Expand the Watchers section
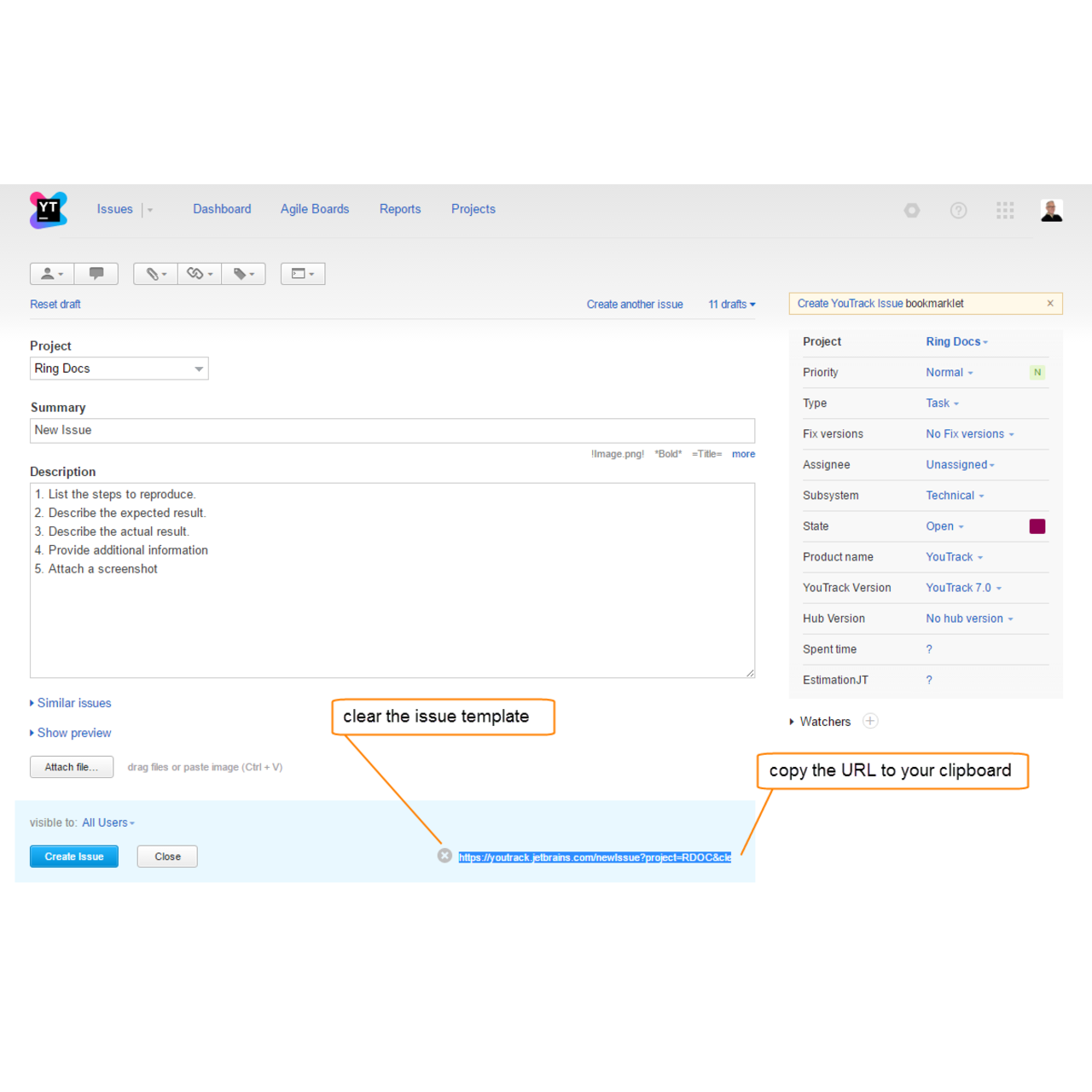The height and width of the screenshot is (1092, 1092). pyautogui.click(x=824, y=721)
